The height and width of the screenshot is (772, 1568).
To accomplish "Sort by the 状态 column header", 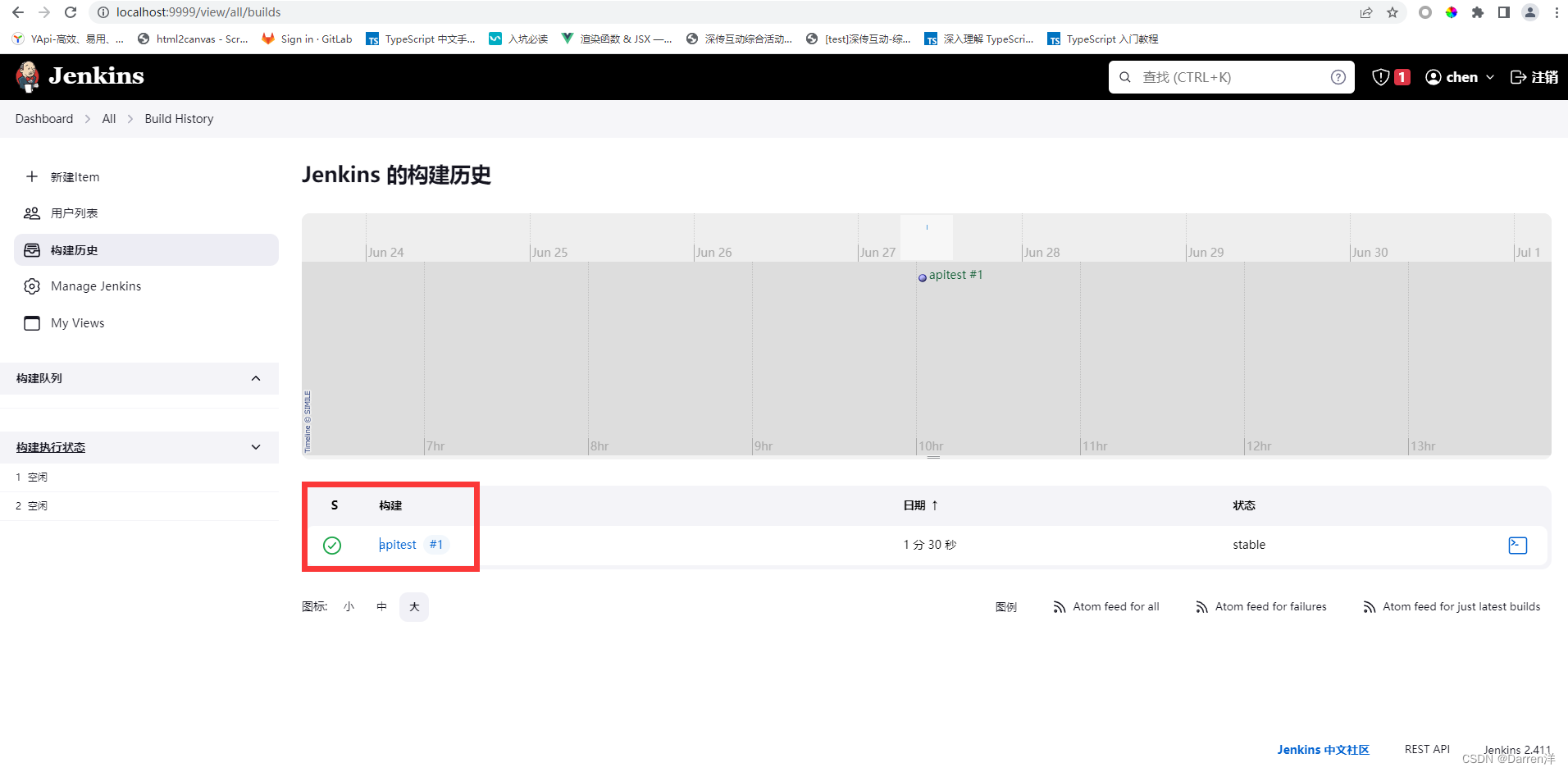I will point(1244,505).
